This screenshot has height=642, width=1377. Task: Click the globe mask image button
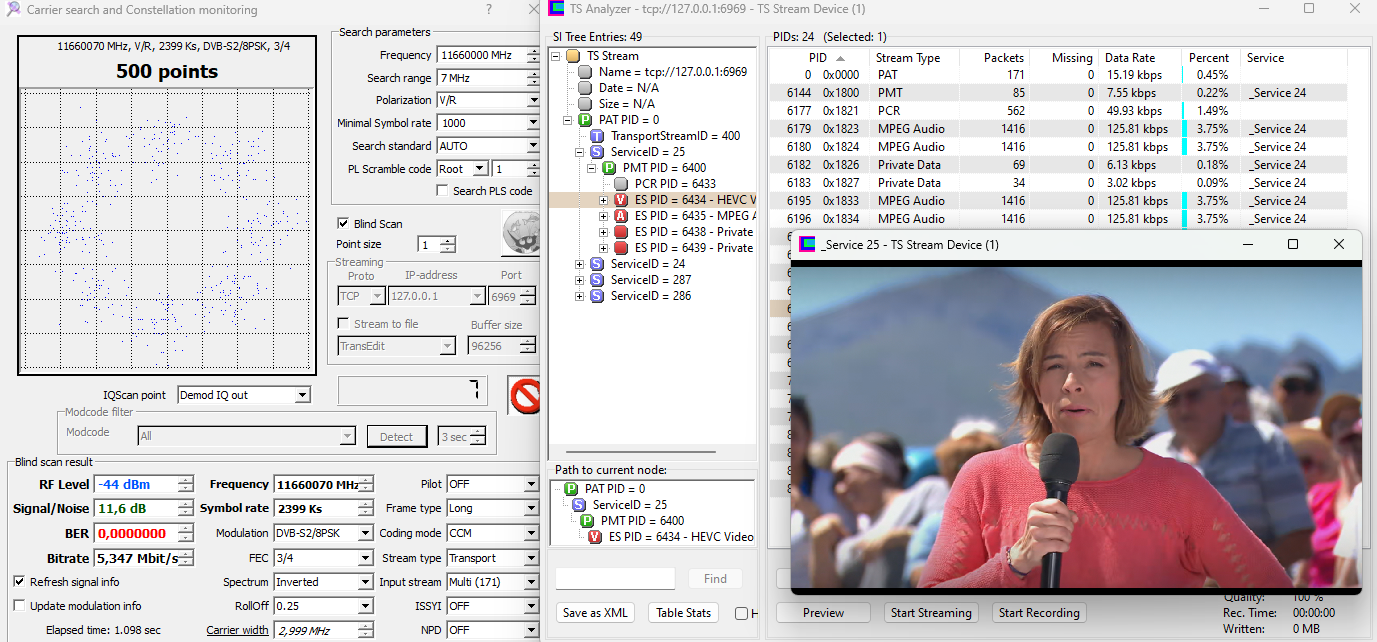click(519, 233)
